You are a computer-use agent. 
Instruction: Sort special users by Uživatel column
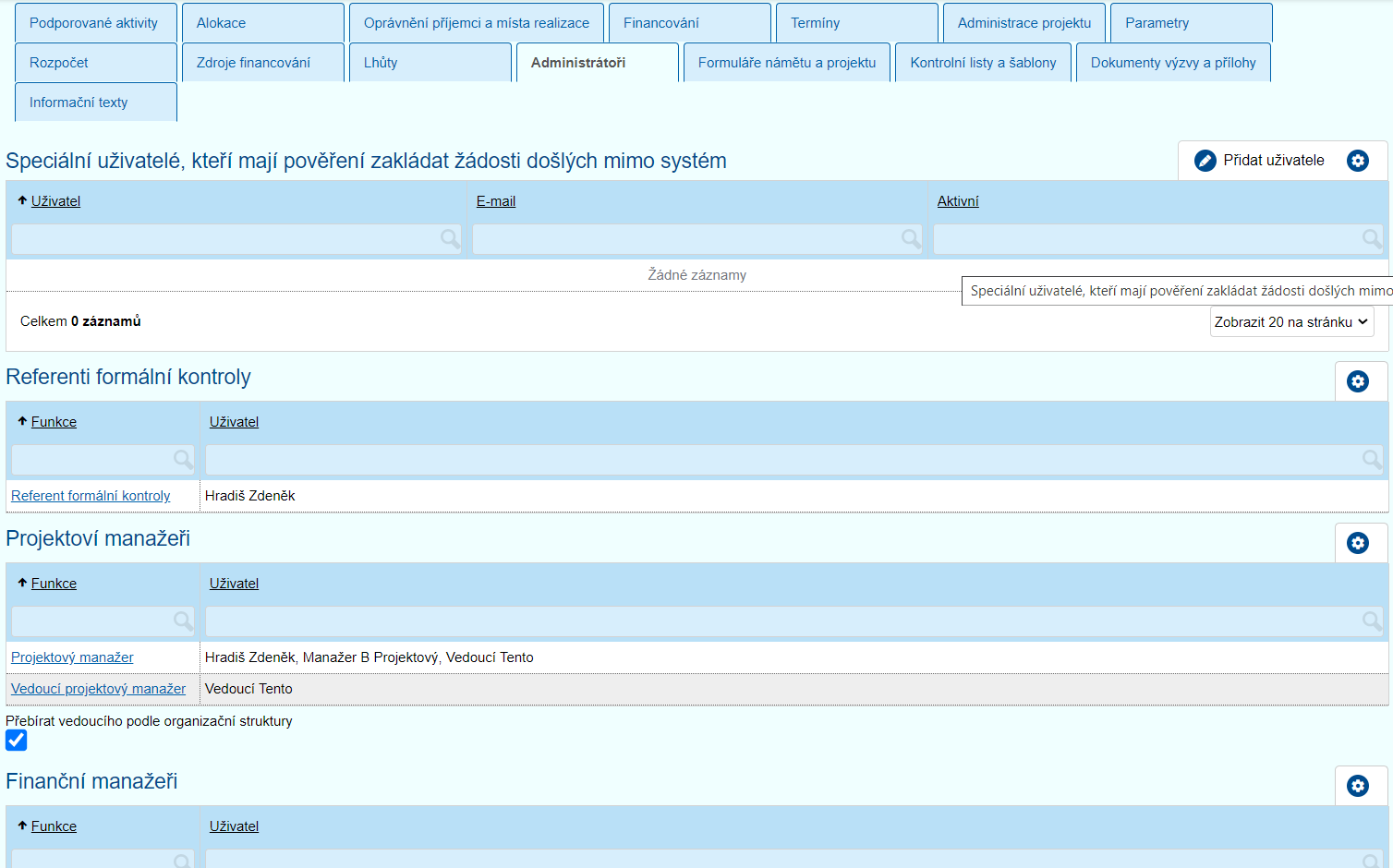point(55,201)
